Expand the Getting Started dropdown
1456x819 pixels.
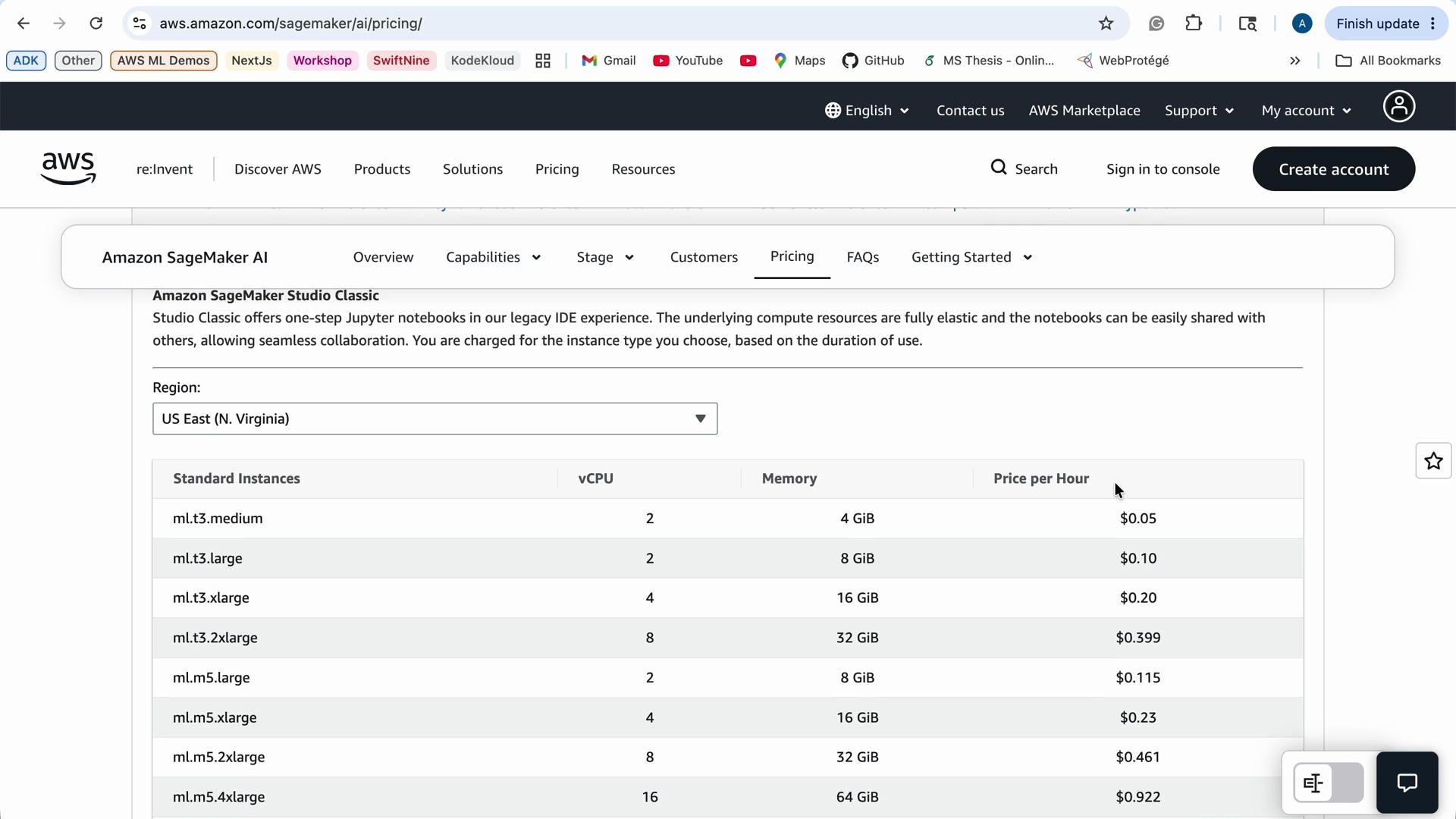pos(972,258)
